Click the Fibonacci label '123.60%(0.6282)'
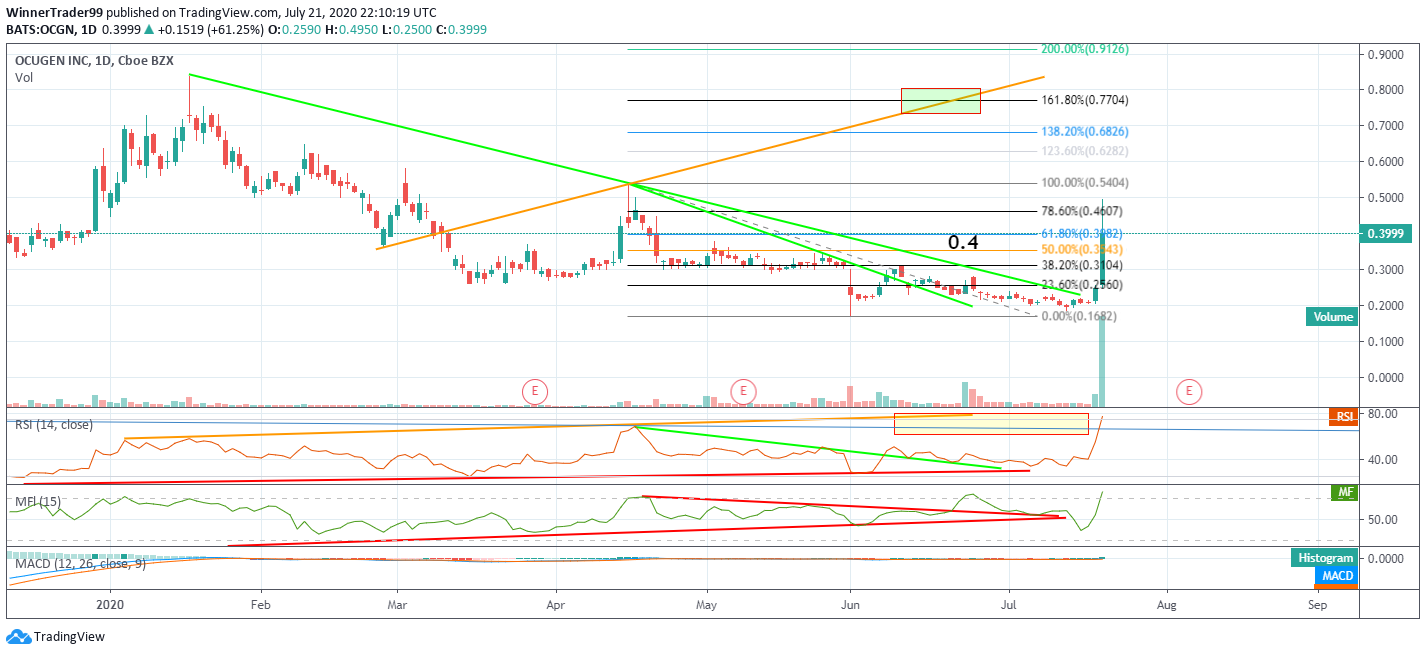The width and height of the screenshot is (1426, 655). (1085, 151)
